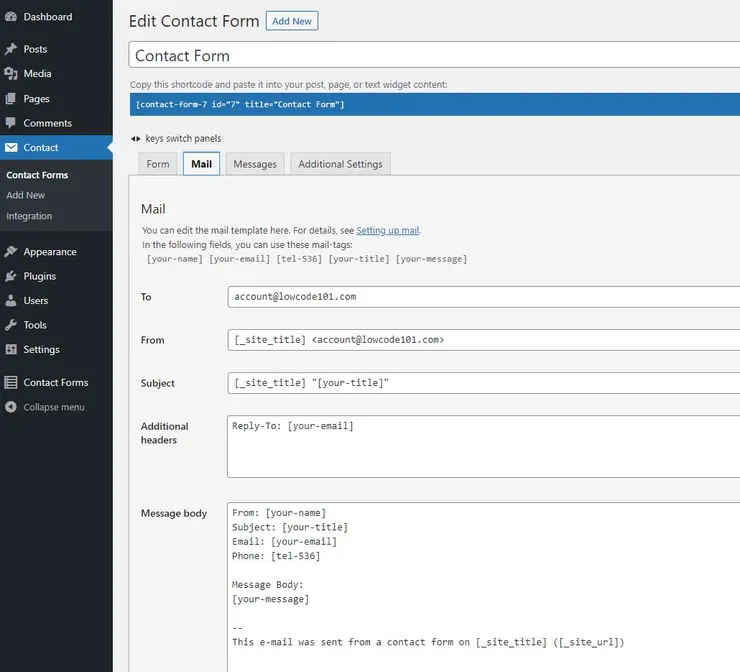Switch to the Form tab
This screenshot has height=672, width=740.
158,164
